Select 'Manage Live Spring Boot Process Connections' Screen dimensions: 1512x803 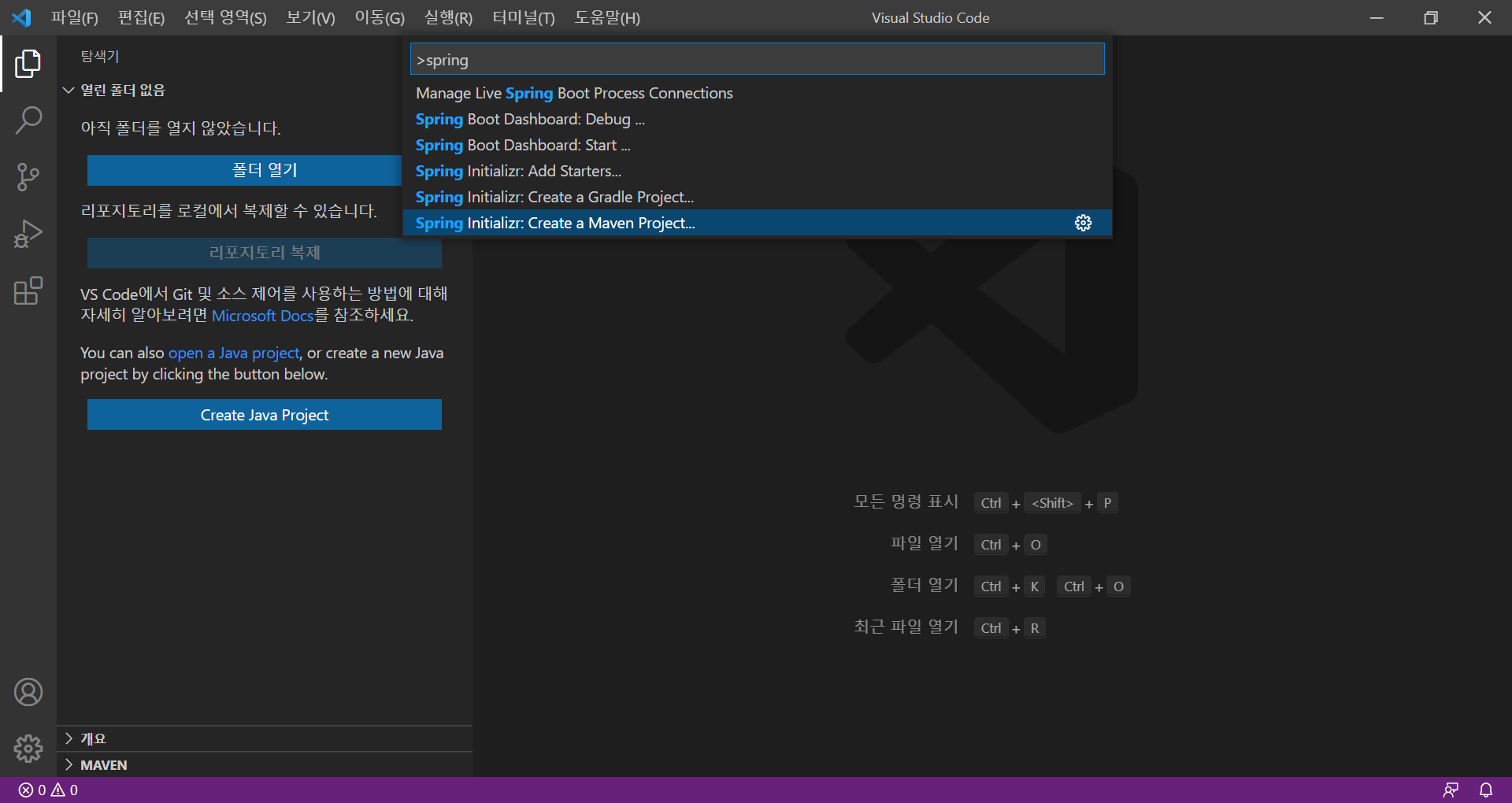(x=758, y=93)
